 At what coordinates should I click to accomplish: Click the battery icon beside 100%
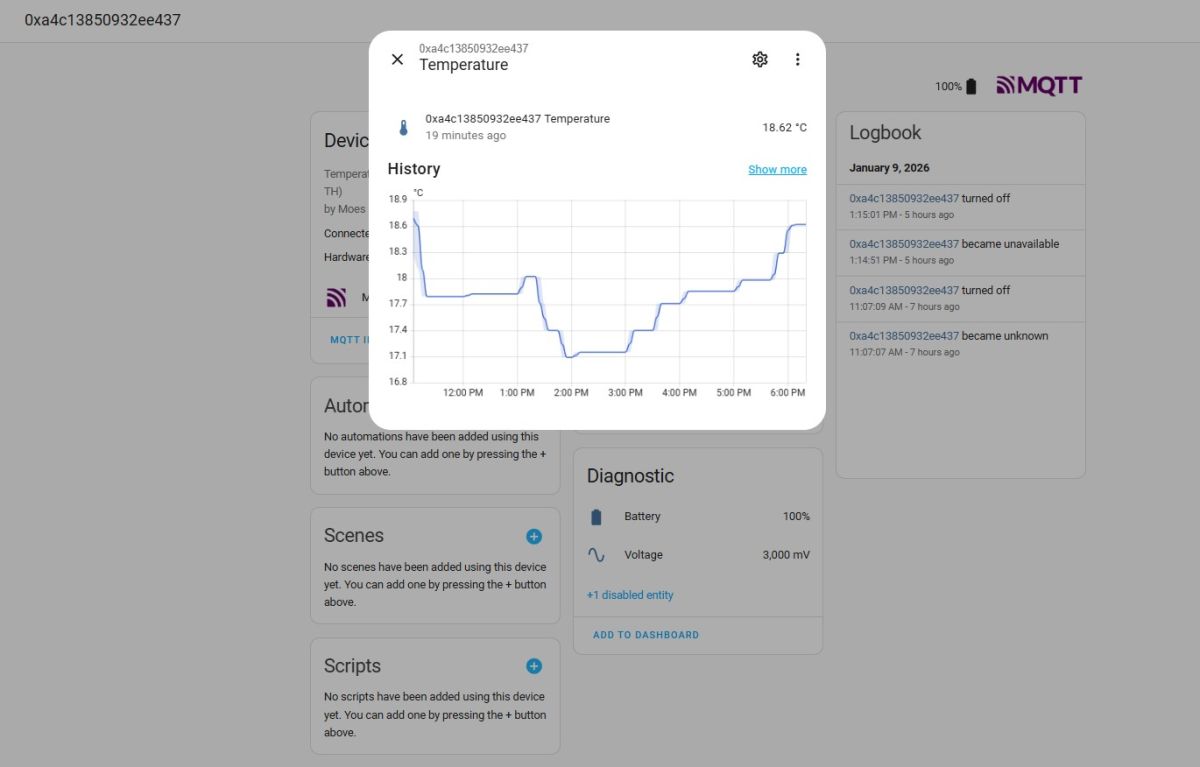pyautogui.click(x=971, y=87)
